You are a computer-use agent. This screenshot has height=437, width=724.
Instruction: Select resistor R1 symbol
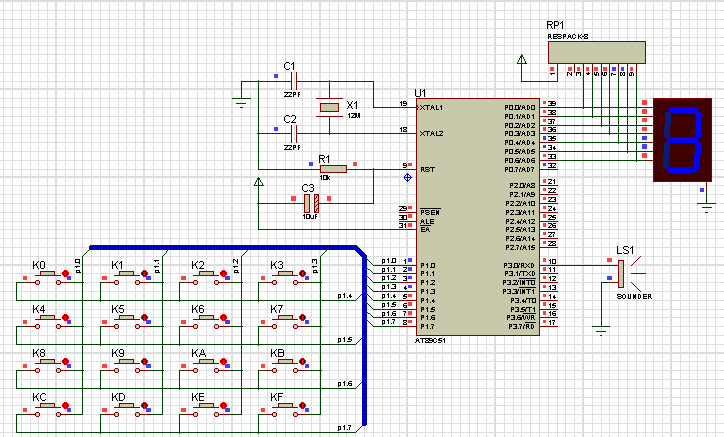click(333, 169)
